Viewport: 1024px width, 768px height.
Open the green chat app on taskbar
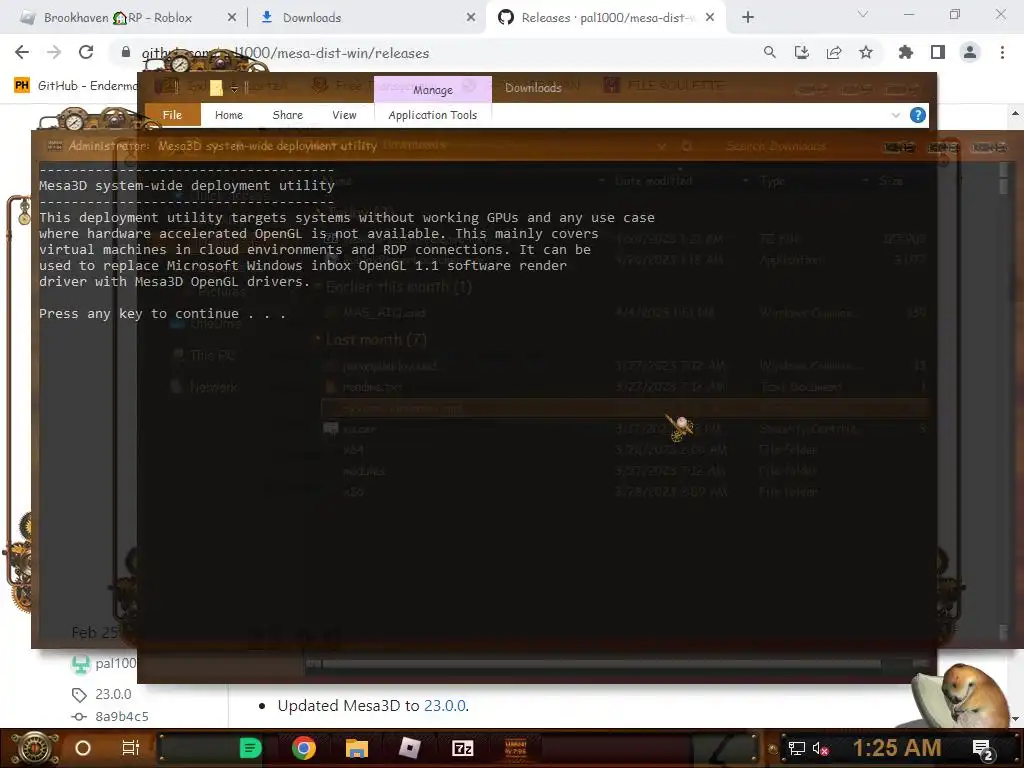[x=250, y=748]
